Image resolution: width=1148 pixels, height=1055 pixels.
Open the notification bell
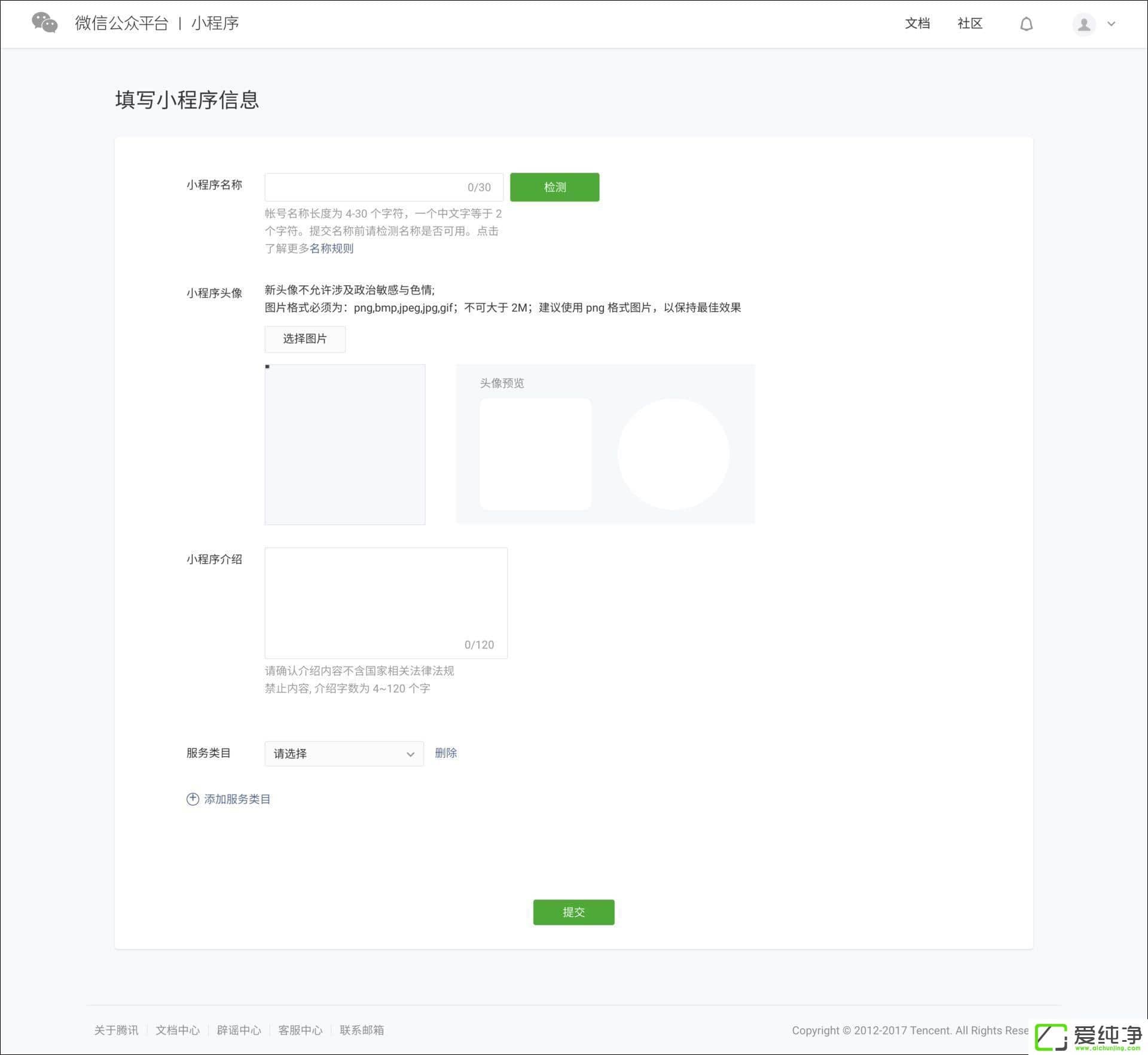tap(1026, 24)
